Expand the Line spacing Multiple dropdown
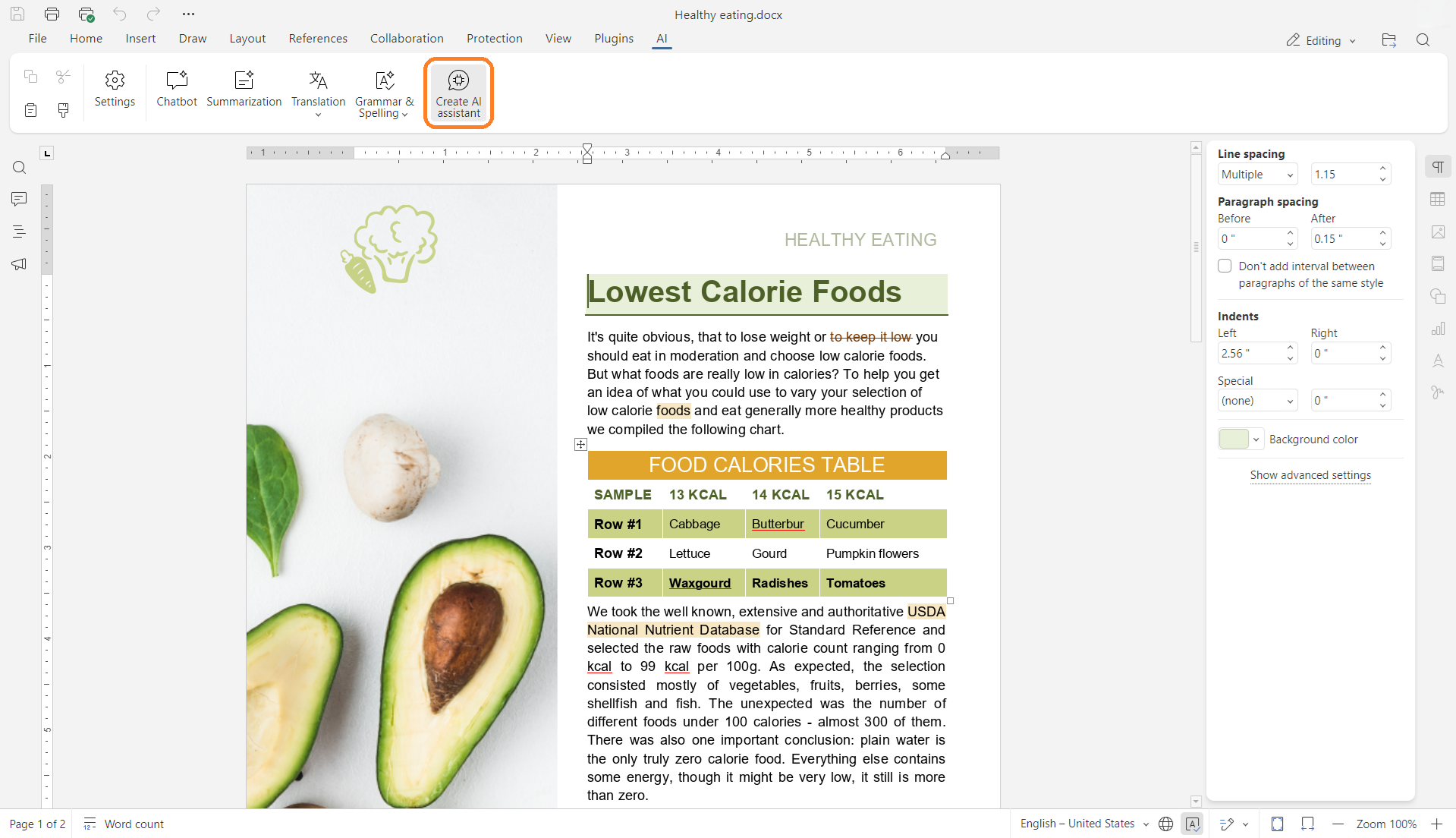The width and height of the screenshot is (1456, 838). [1257, 175]
